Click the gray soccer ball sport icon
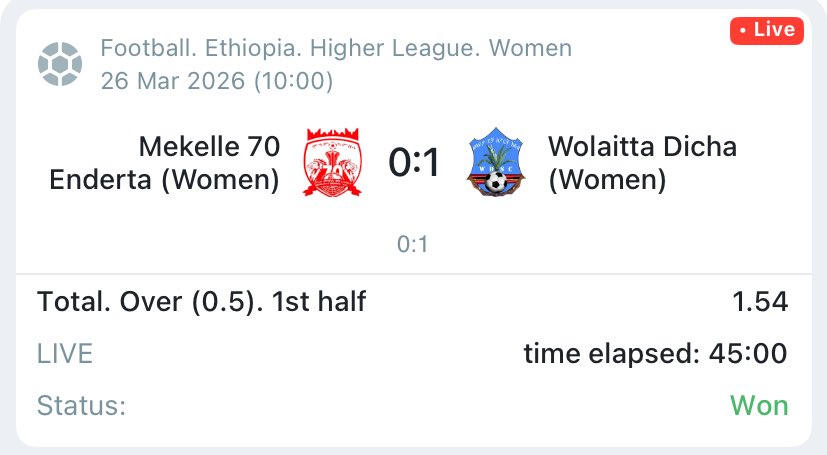Screen dimensions: 827x455 coord(59,63)
